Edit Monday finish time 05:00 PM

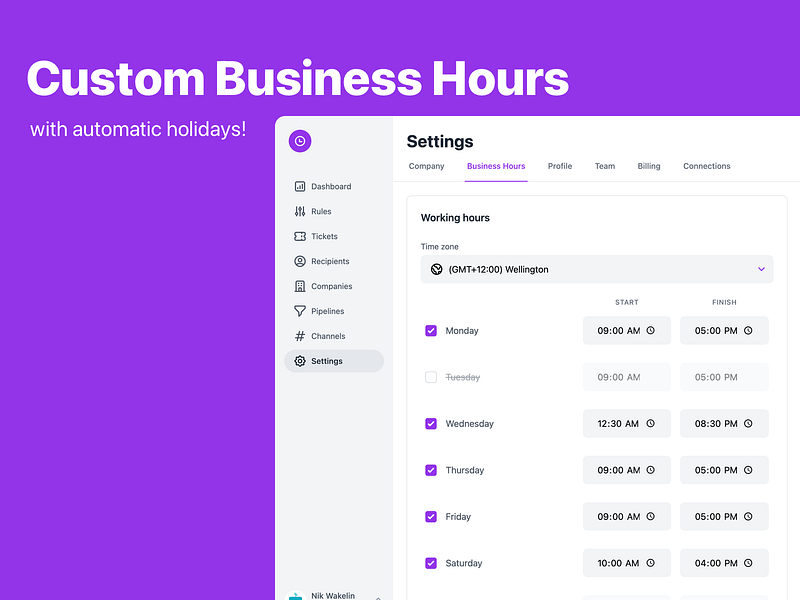(724, 331)
